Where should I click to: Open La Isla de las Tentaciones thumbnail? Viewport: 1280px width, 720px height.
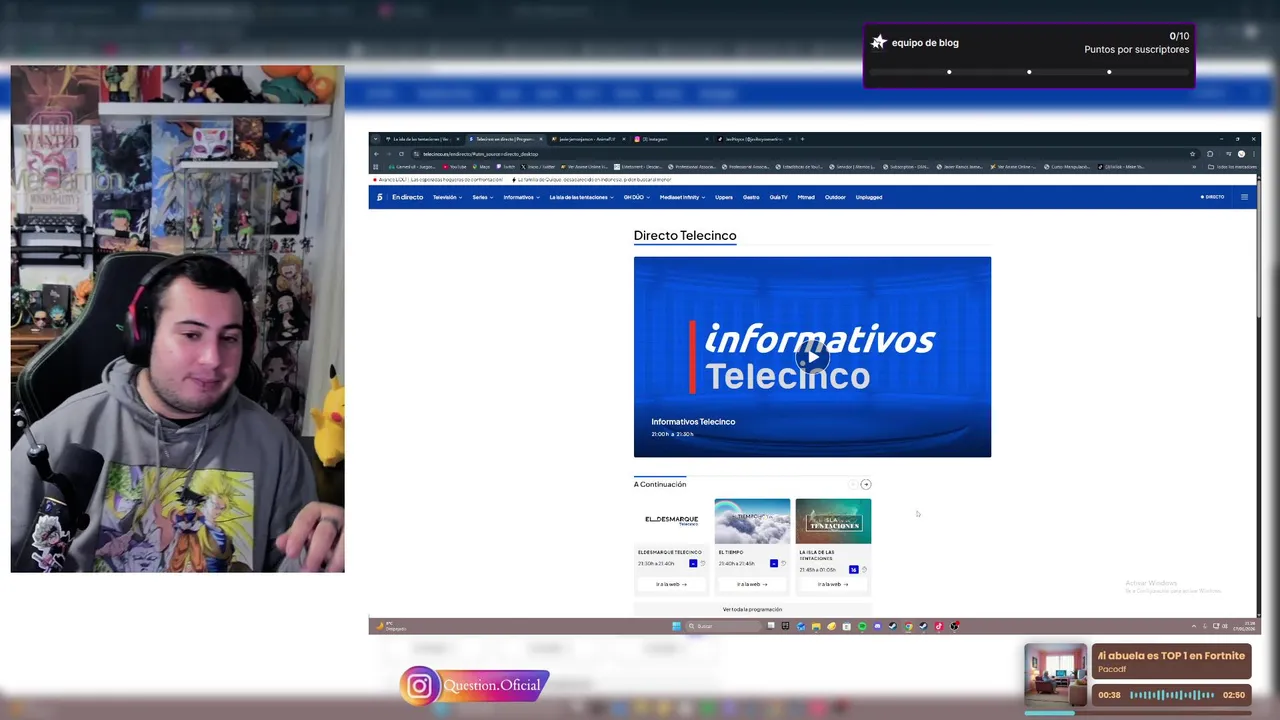pos(833,521)
